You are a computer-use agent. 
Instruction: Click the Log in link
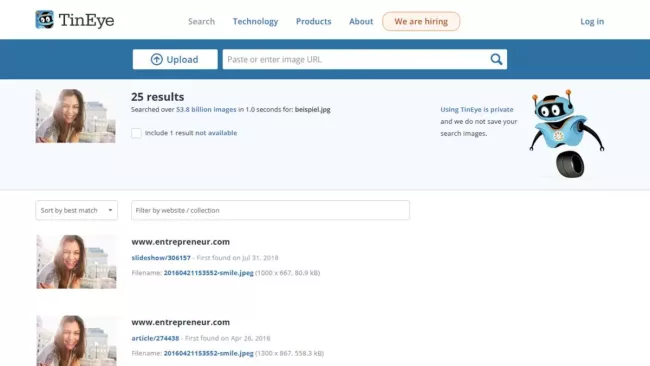[592, 22]
